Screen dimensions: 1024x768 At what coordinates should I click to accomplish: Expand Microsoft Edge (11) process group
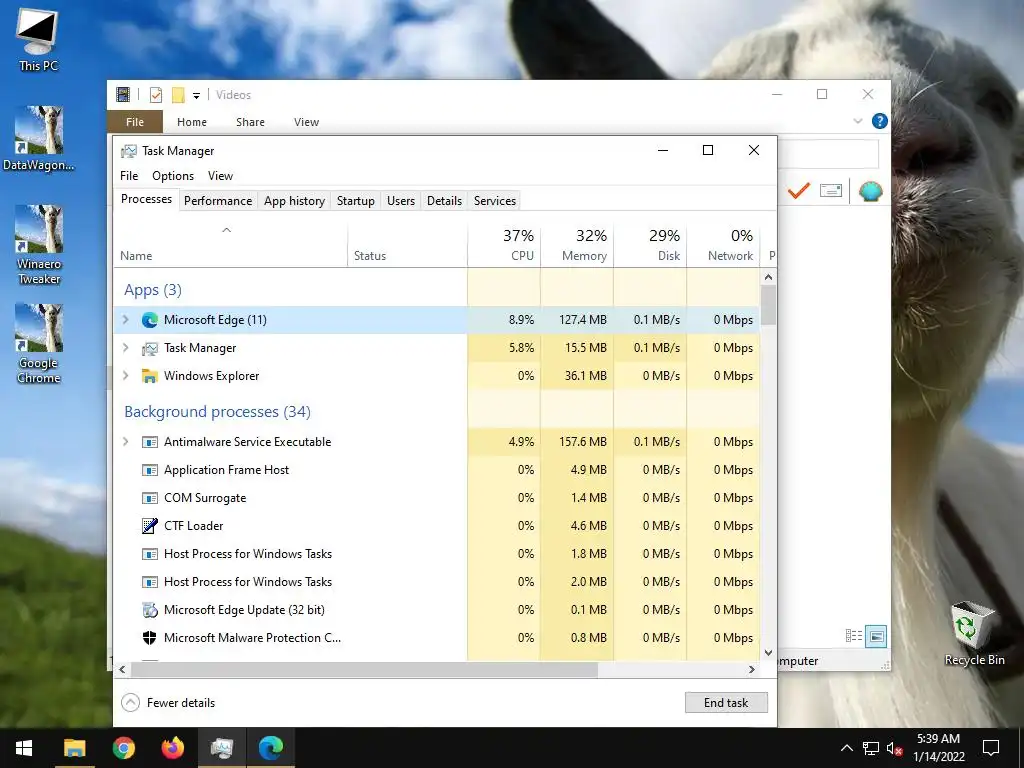coord(125,320)
